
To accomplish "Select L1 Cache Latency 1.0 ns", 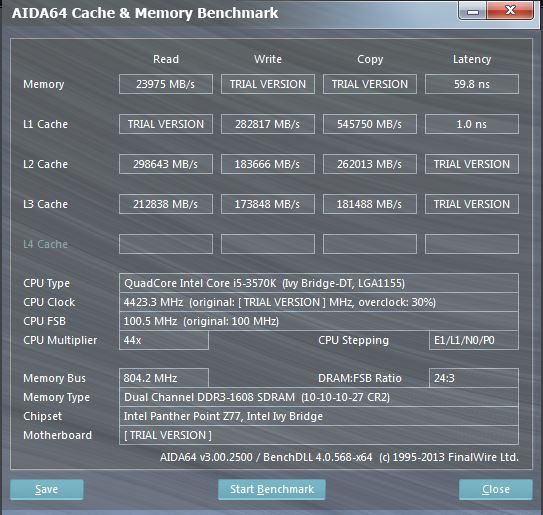I will tap(472, 124).
